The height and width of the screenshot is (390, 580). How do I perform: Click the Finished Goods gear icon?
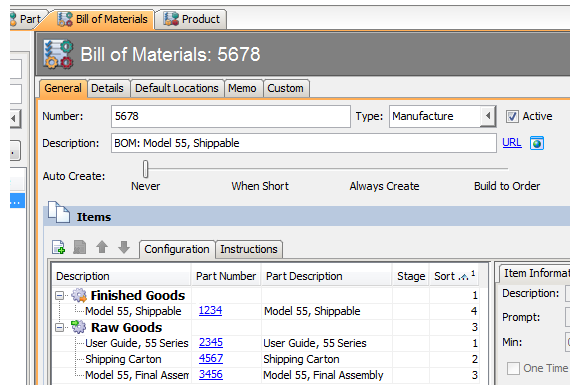pos(79,295)
